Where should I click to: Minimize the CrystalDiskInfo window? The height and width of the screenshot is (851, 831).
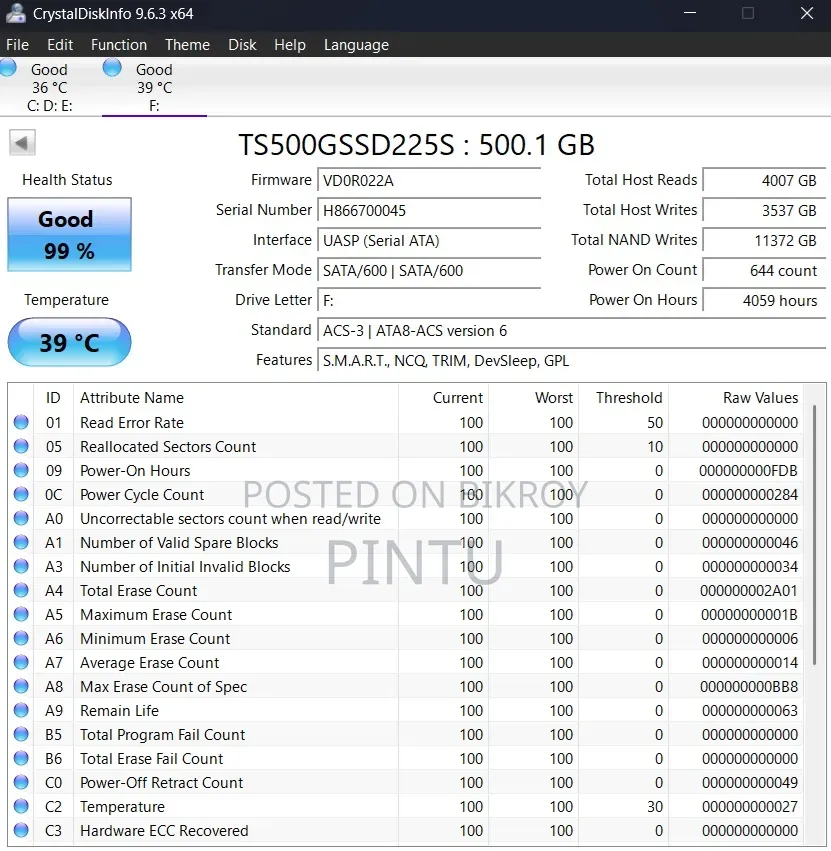coord(690,13)
